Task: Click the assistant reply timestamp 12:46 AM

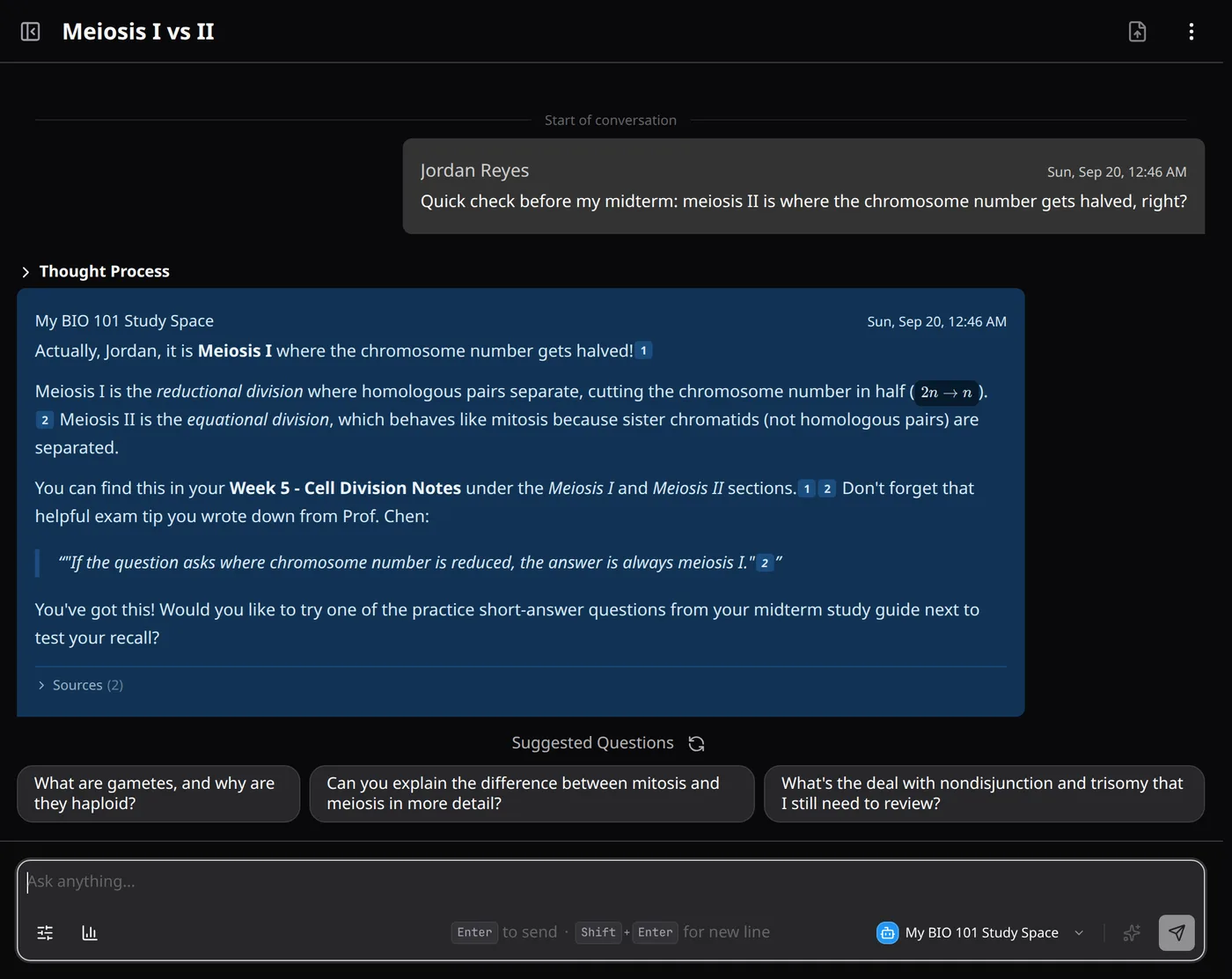Action: [x=936, y=321]
